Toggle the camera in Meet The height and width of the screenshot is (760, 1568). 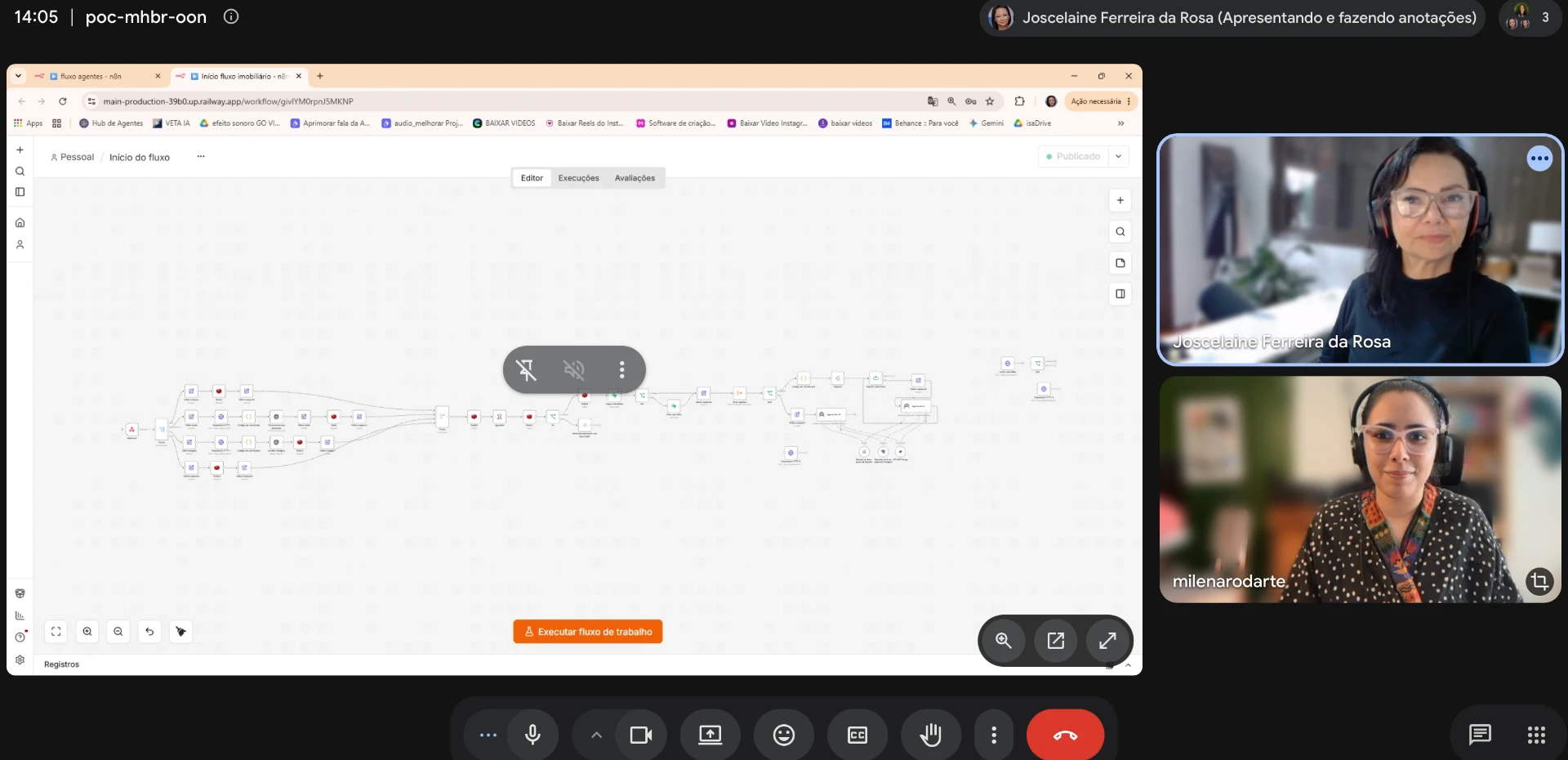point(641,735)
